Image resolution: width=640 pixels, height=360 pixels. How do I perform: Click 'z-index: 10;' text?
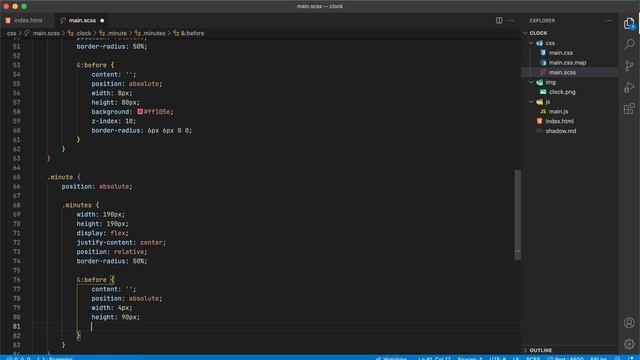114,121
